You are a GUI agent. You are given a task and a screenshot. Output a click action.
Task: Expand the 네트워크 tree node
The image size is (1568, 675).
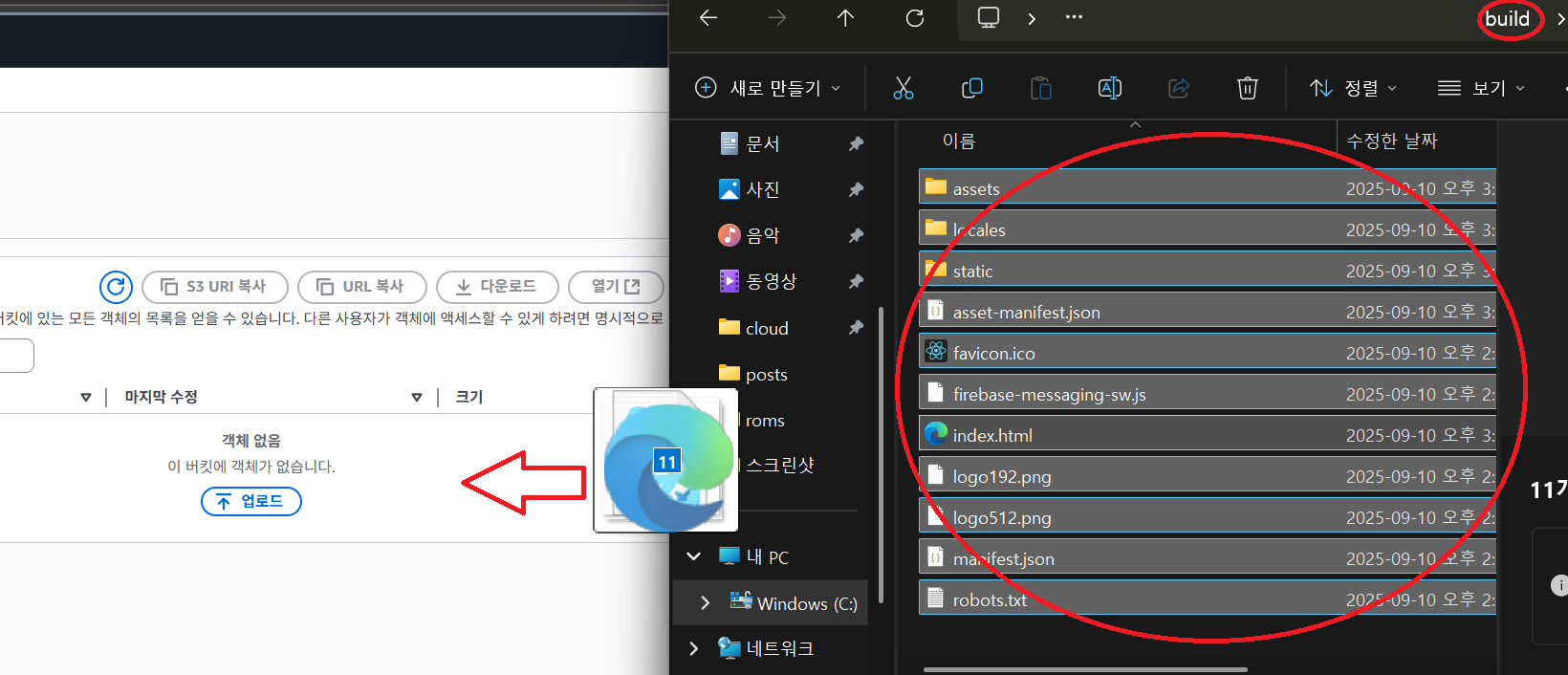(x=693, y=648)
